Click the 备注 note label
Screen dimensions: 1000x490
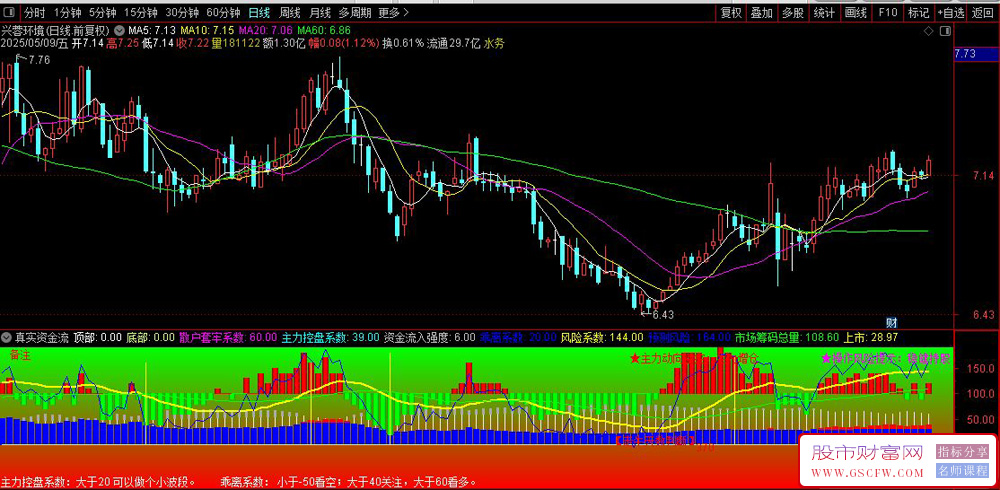[x=18, y=355]
